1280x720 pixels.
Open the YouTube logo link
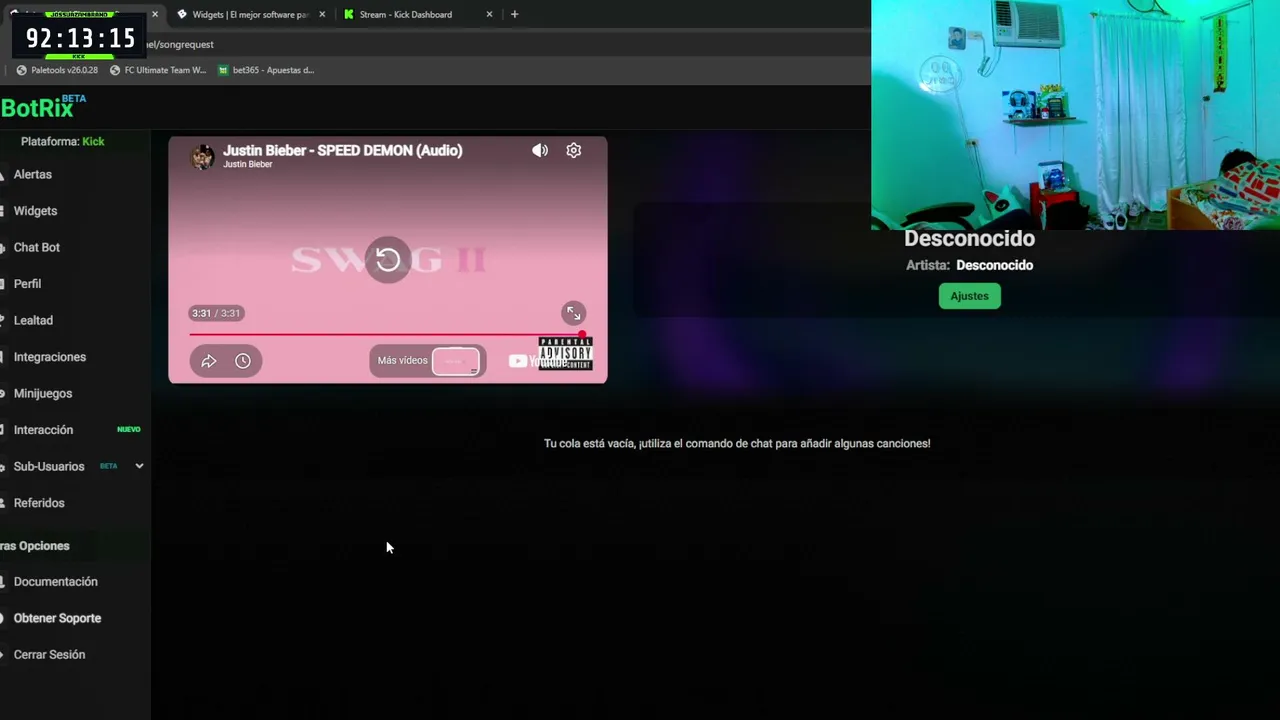tap(538, 361)
